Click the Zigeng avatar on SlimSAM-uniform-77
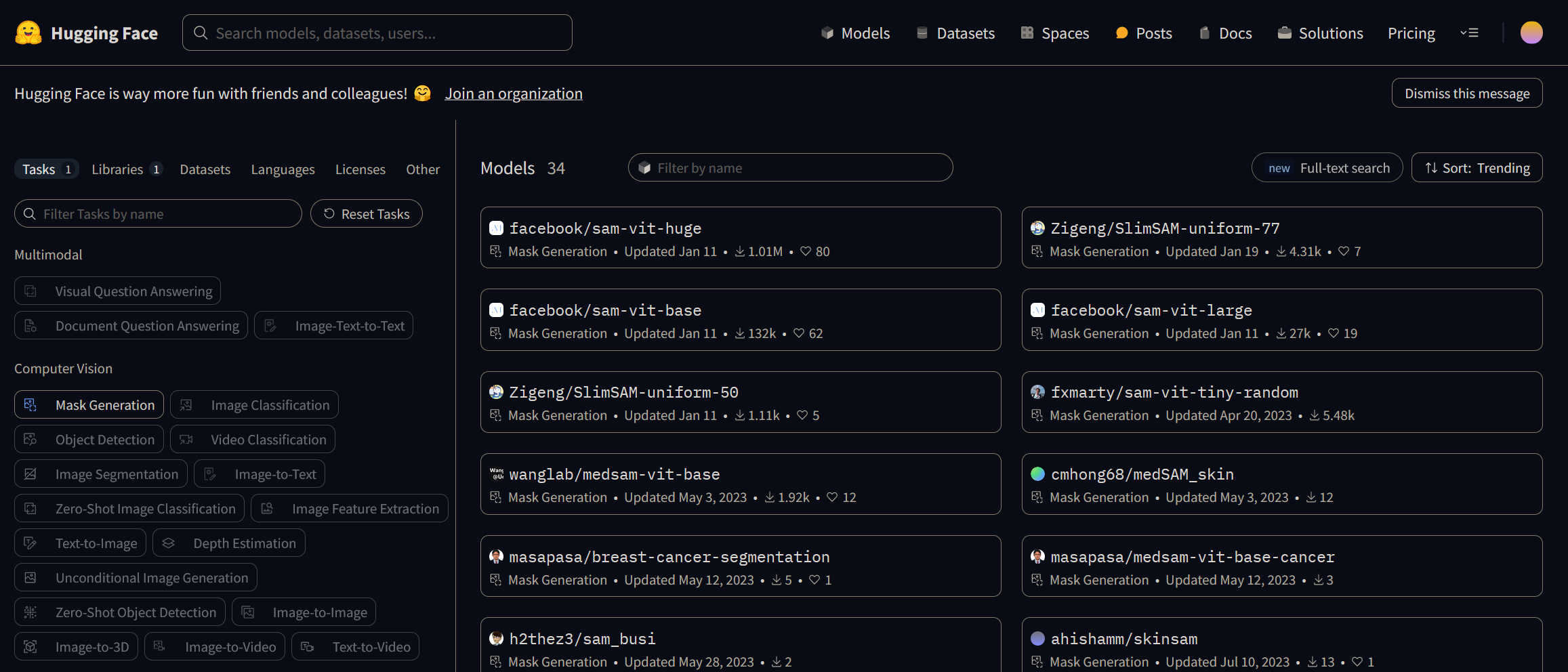The height and width of the screenshot is (672, 1568). tap(1038, 228)
